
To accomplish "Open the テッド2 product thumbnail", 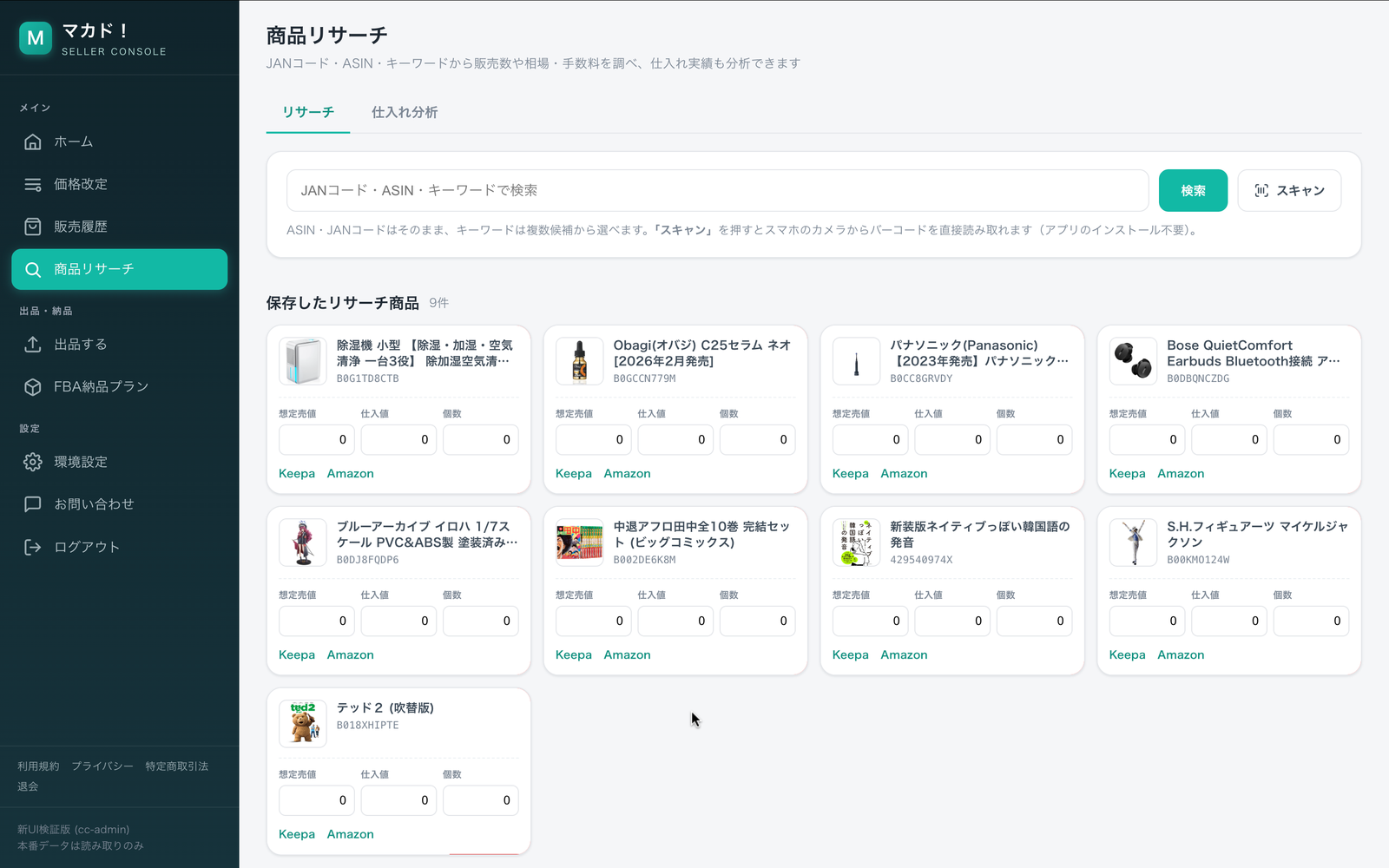I will 303,724.
